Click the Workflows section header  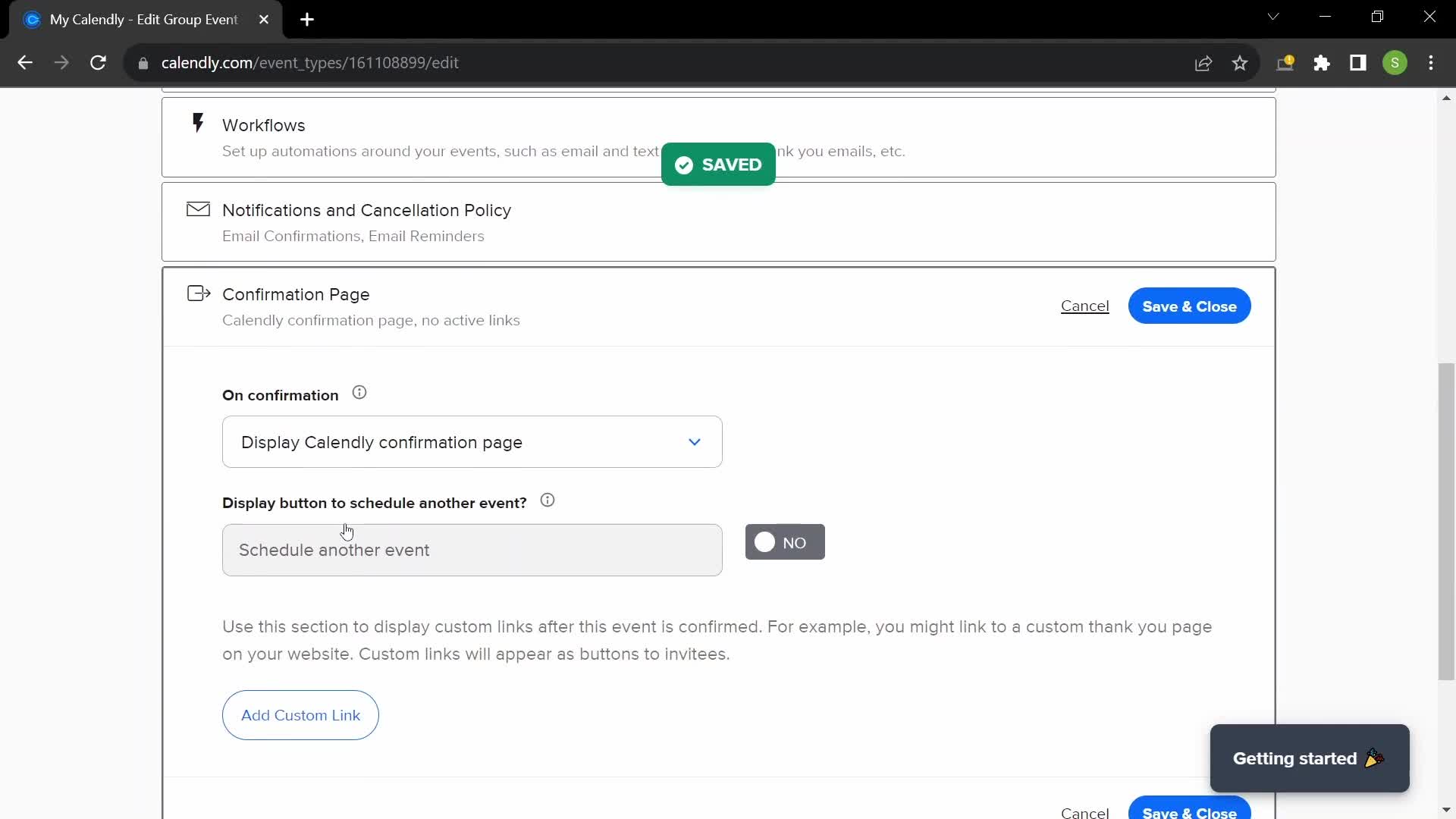click(x=263, y=124)
